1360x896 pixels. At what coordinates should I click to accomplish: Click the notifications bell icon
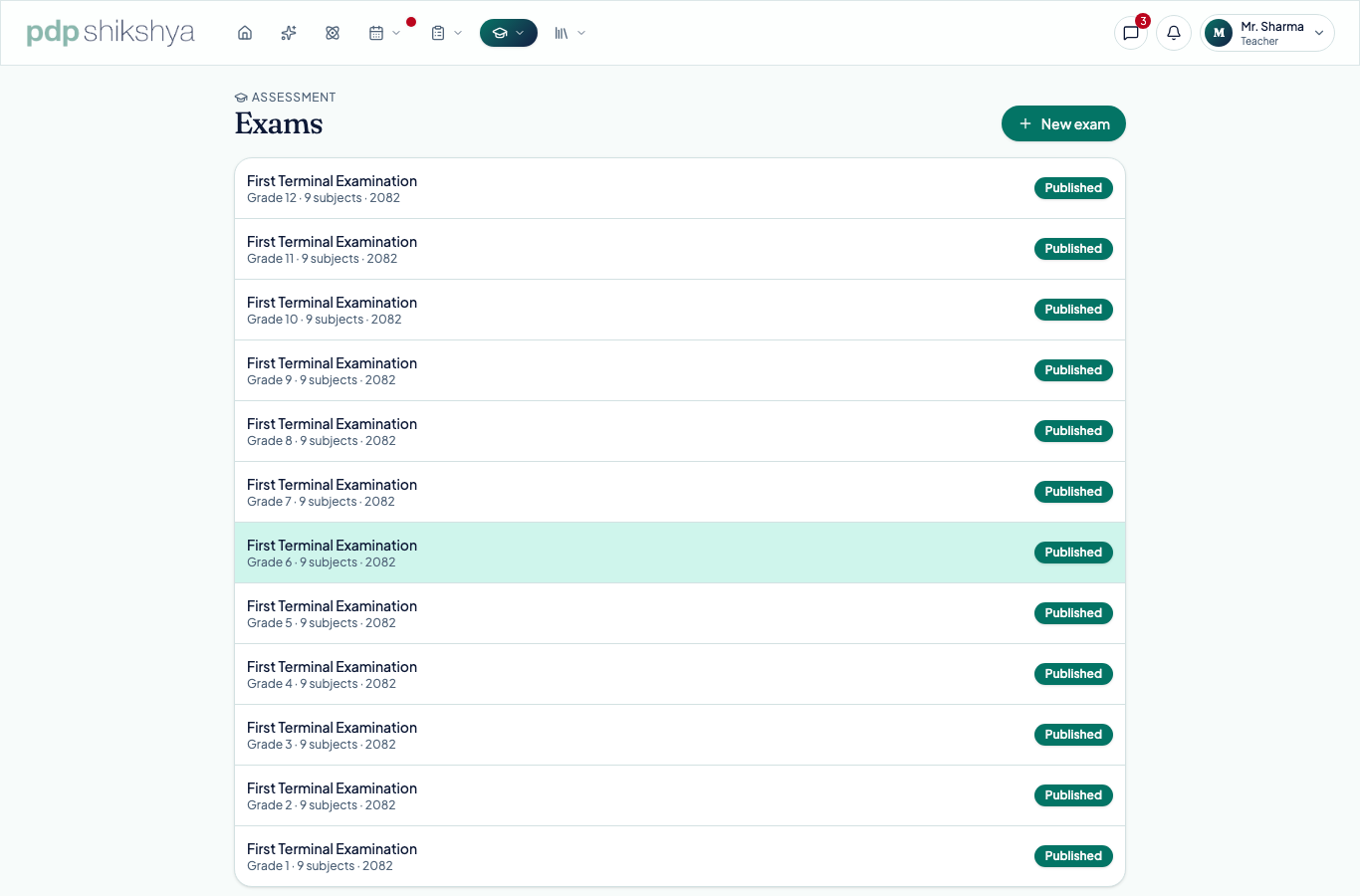click(1174, 33)
